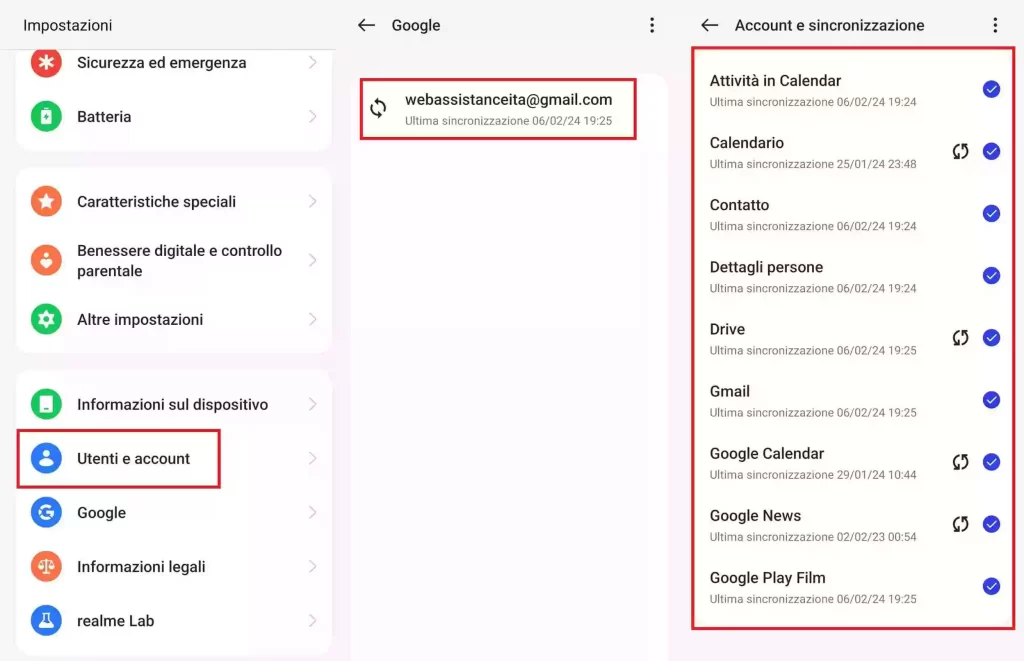Tap the Drive sync entry label

click(x=727, y=329)
